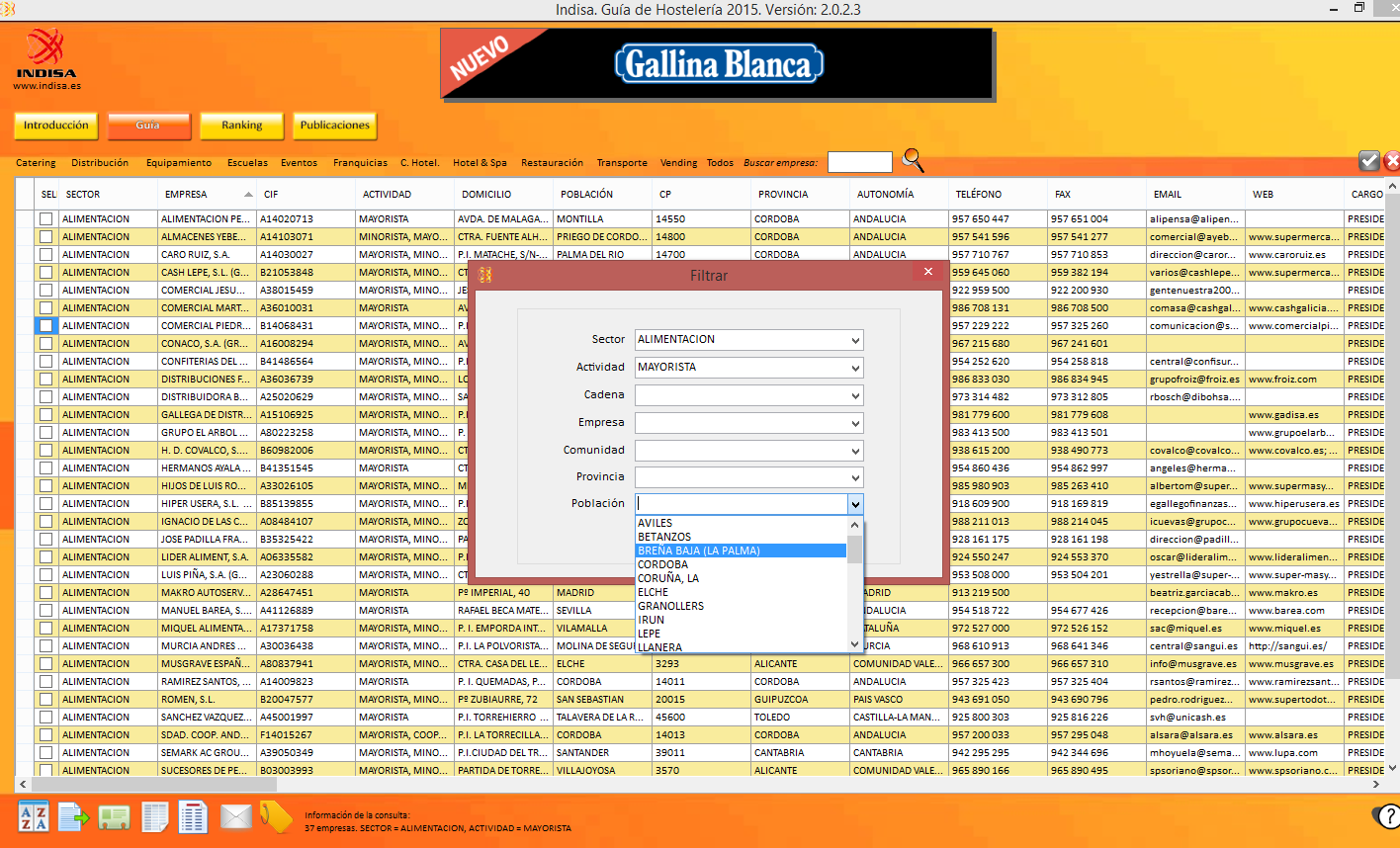Select the Hotel & Spa category
The width and height of the screenshot is (1400, 848).
point(480,162)
